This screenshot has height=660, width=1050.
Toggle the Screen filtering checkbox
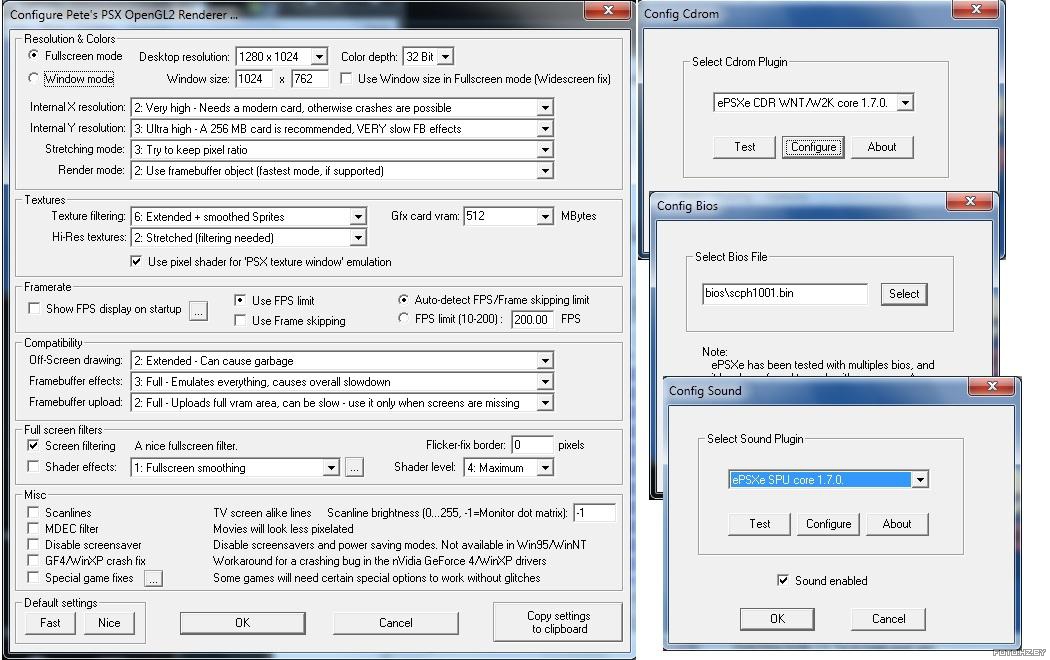point(33,445)
